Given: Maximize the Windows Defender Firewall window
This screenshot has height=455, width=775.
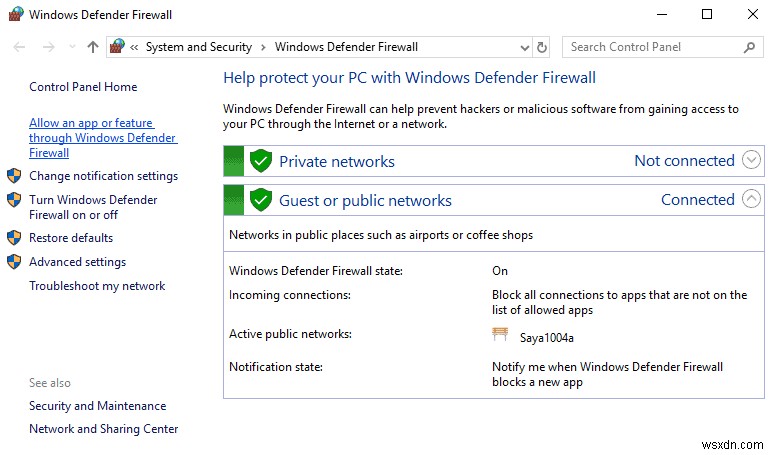Looking at the screenshot, I should tap(707, 14).
